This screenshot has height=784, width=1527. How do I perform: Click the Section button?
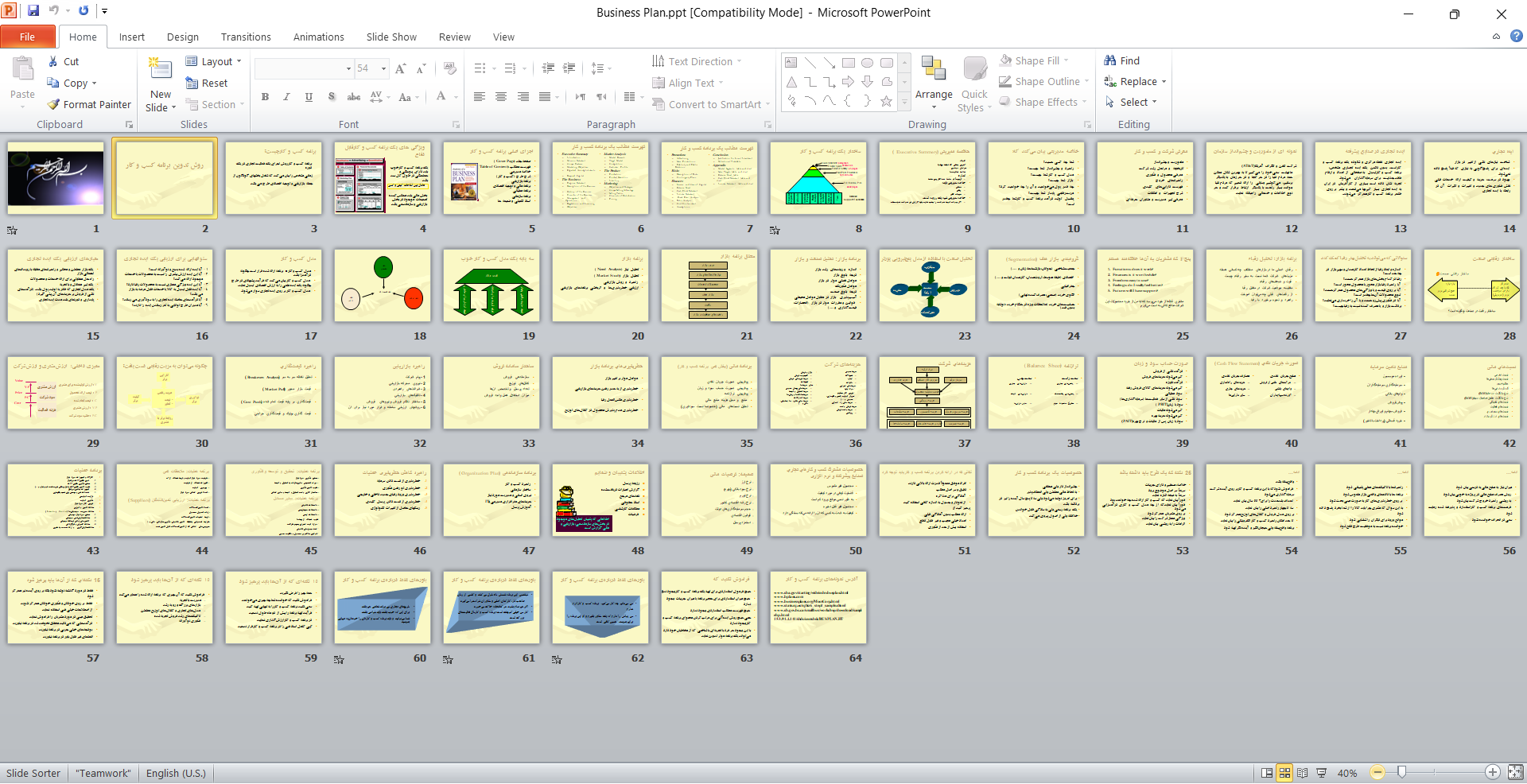coord(214,104)
